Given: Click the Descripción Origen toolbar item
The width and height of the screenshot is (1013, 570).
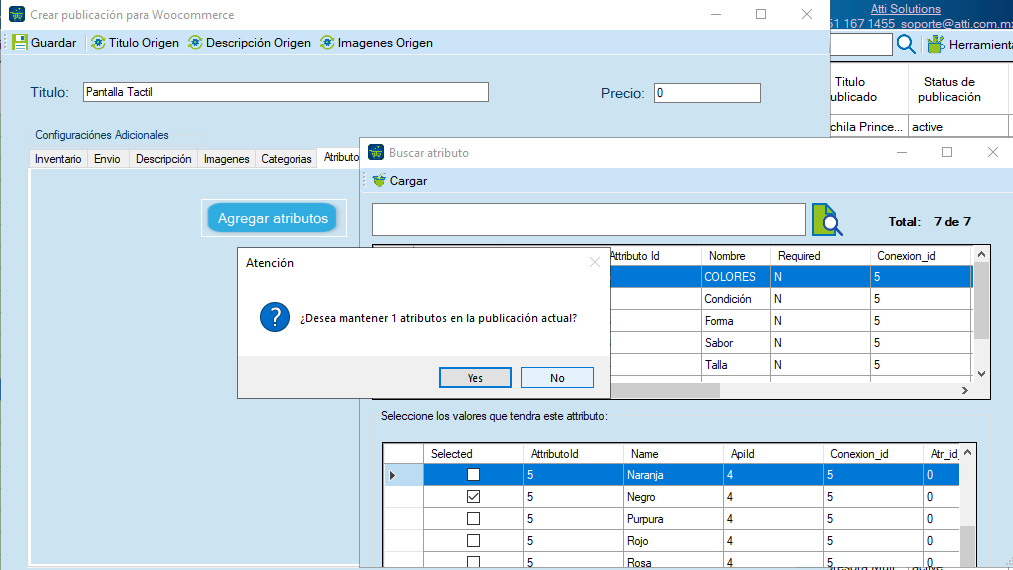Looking at the screenshot, I should click(x=249, y=43).
